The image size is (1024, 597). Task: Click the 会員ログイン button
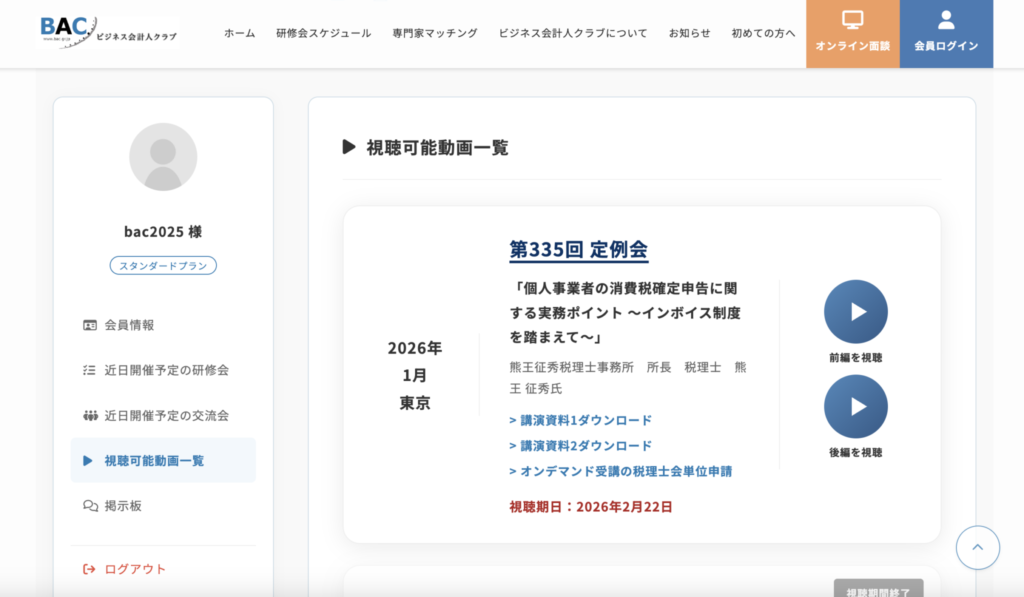(x=946, y=33)
